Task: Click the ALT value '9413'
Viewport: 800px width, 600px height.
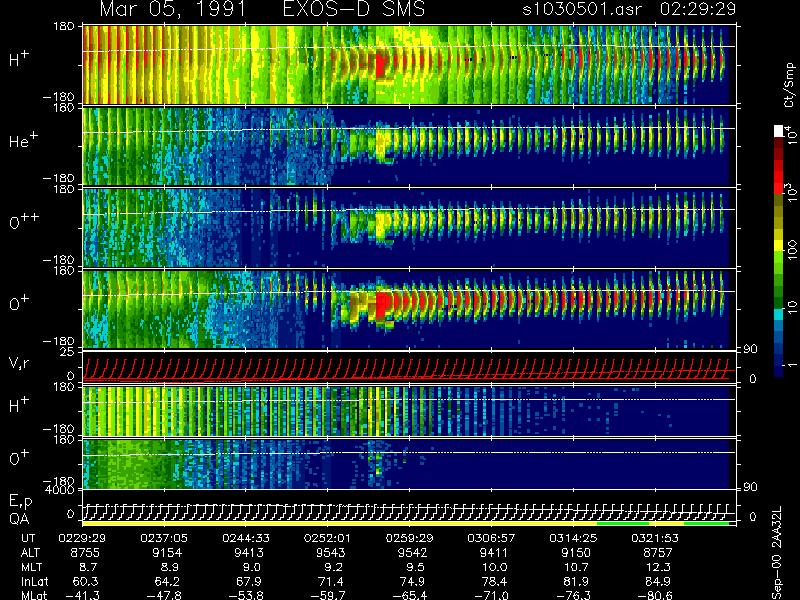Action: (x=249, y=553)
